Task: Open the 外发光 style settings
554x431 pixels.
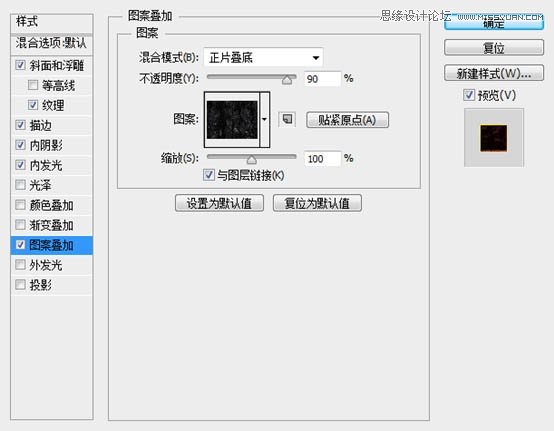Action: click(x=46, y=265)
